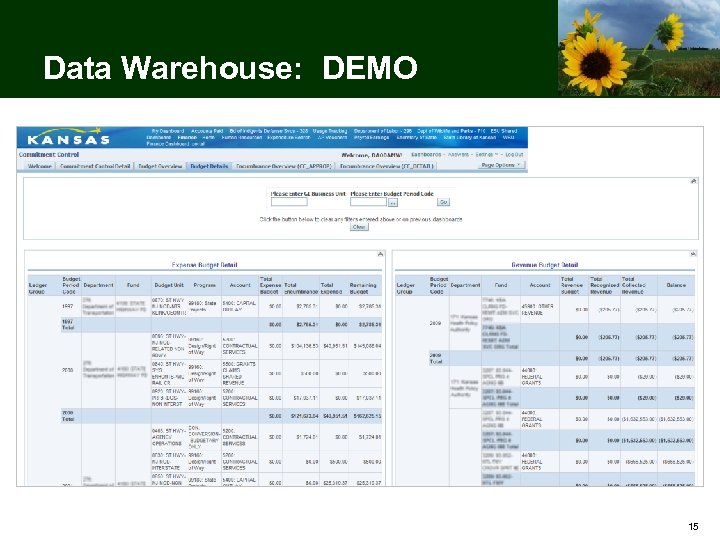This screenshot has height=540, width=720.
Task: Open the Page Options dropdown
Action: (x=501, y=165)
